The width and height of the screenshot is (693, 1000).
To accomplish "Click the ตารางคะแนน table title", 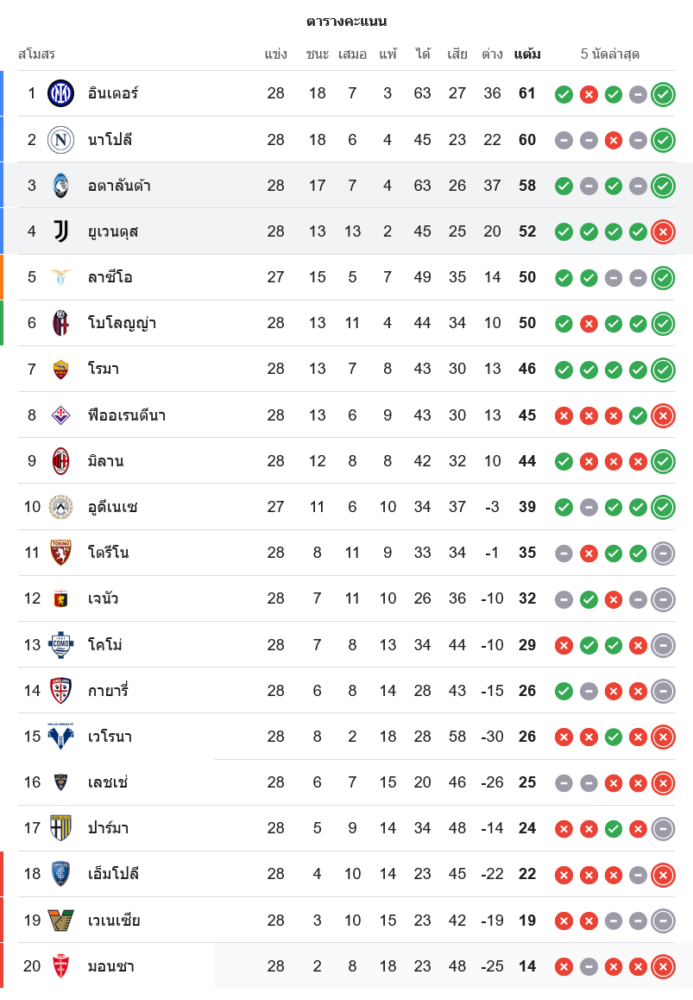I will pyautogui.click(x=346, y=21).
